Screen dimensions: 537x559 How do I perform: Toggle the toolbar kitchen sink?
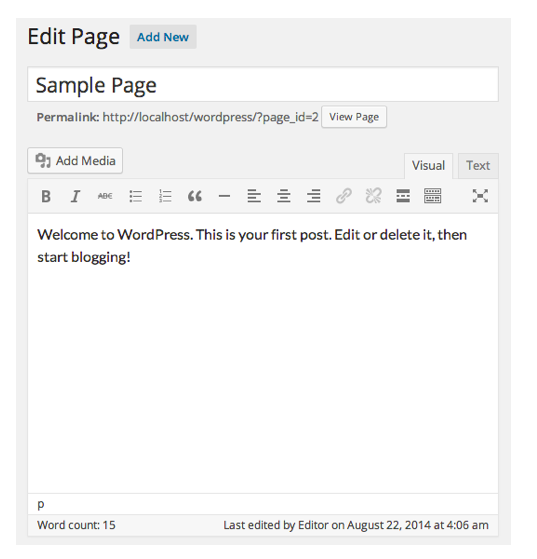point(433,196)
